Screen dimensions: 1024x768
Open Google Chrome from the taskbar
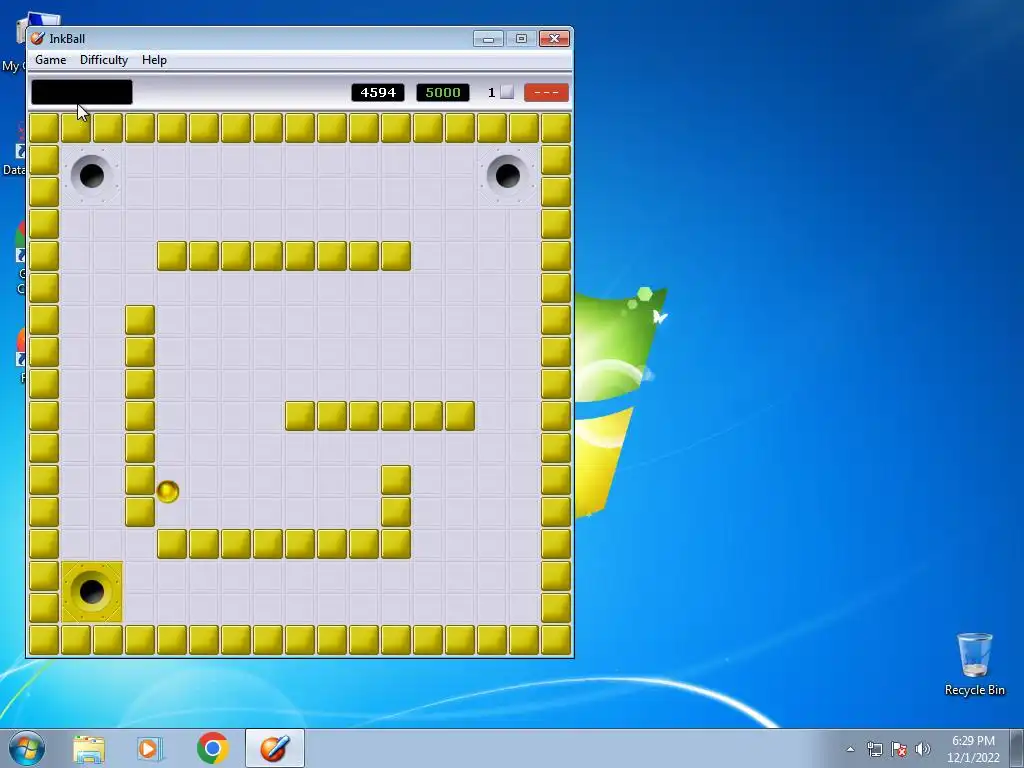213,748
